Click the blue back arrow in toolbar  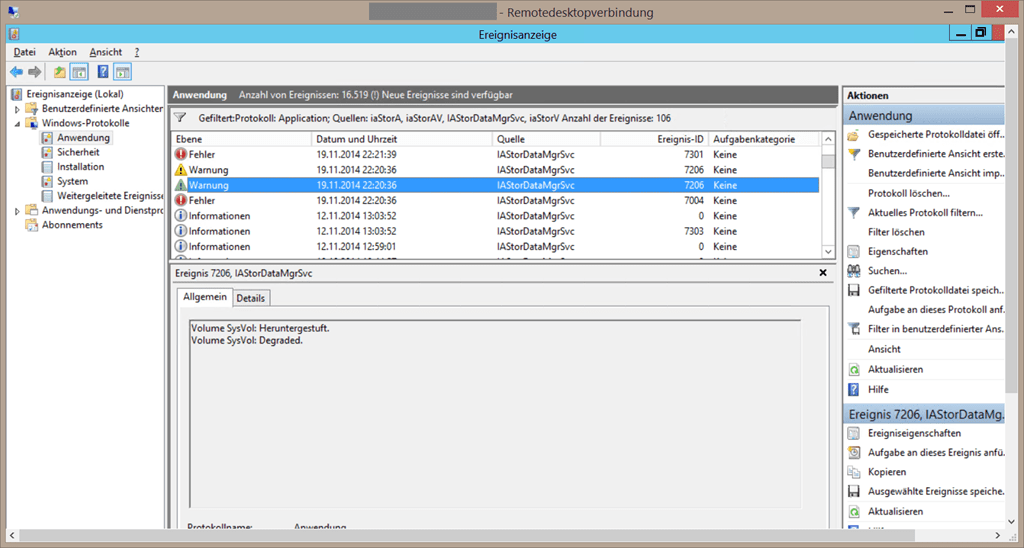(x=16, y=72)
